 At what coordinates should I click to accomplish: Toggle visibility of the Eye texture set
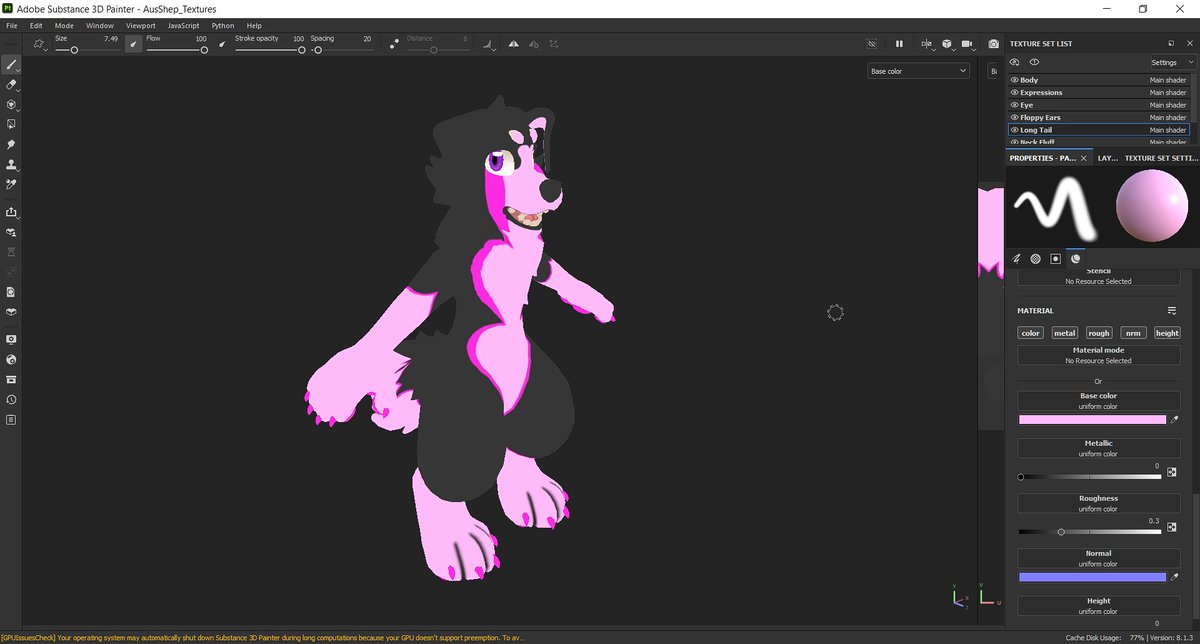click(x=1014, y=105)
